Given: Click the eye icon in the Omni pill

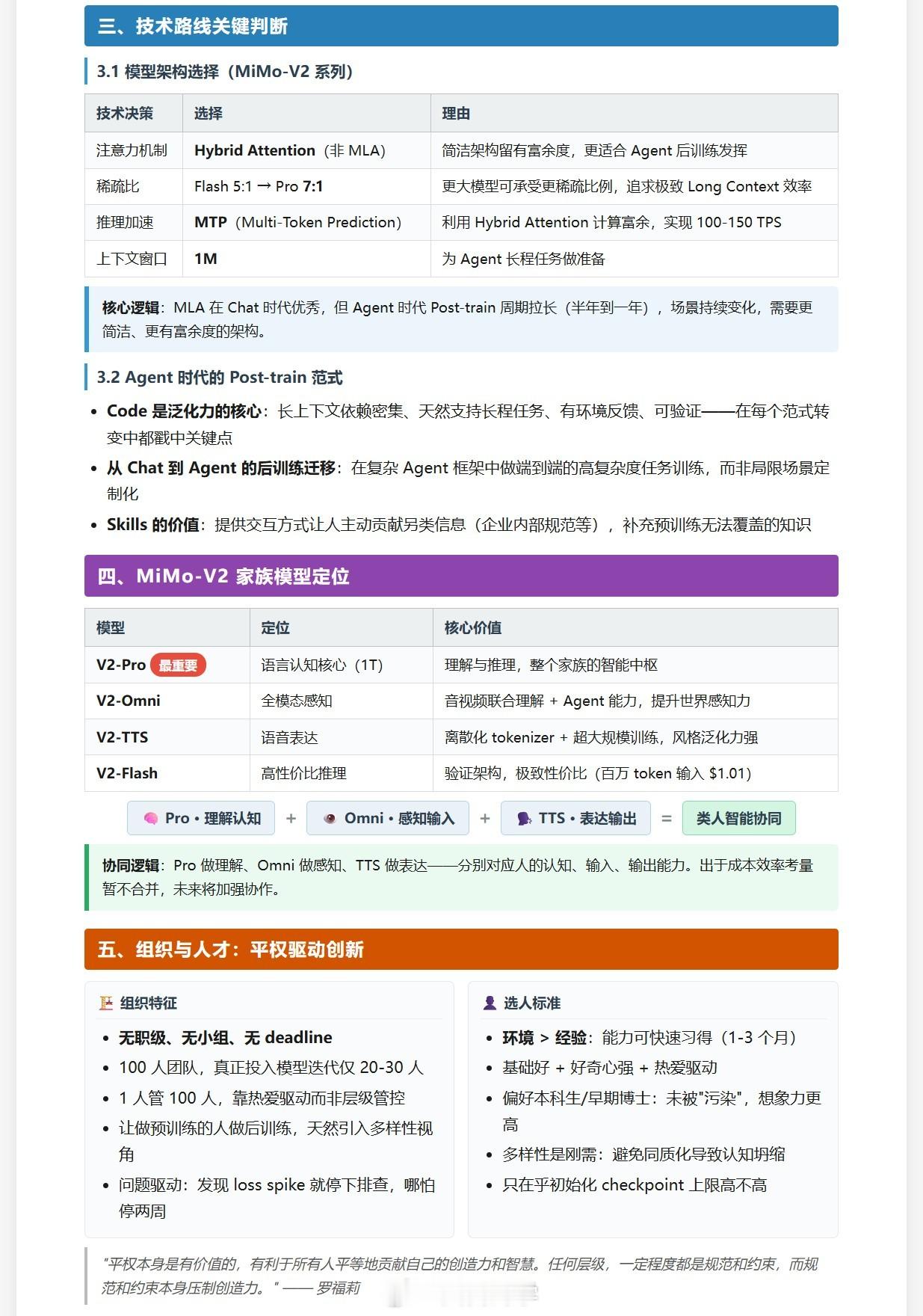Looking at the screenshot, I should click(330, 819).
